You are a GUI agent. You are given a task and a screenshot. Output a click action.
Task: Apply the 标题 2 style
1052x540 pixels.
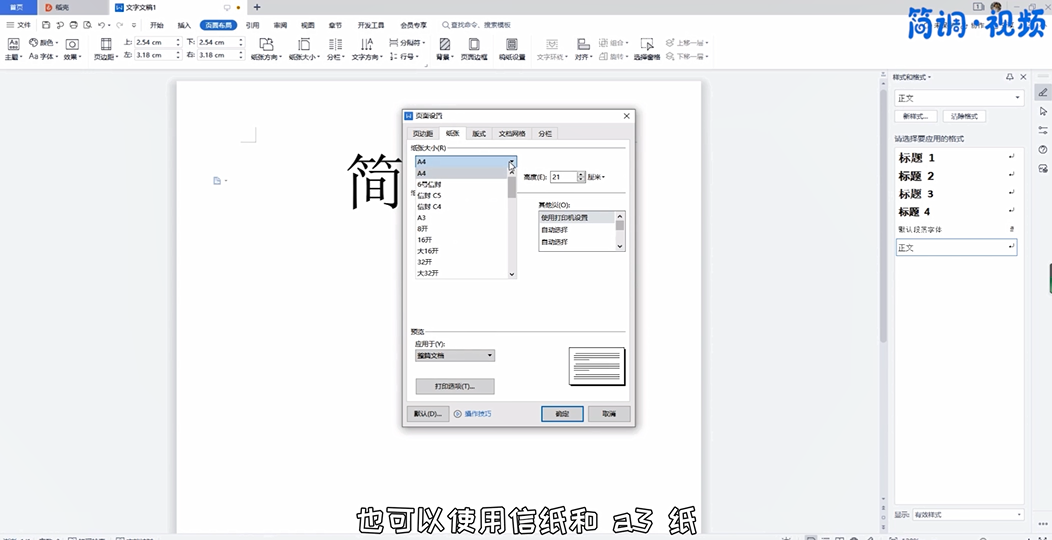917,176
